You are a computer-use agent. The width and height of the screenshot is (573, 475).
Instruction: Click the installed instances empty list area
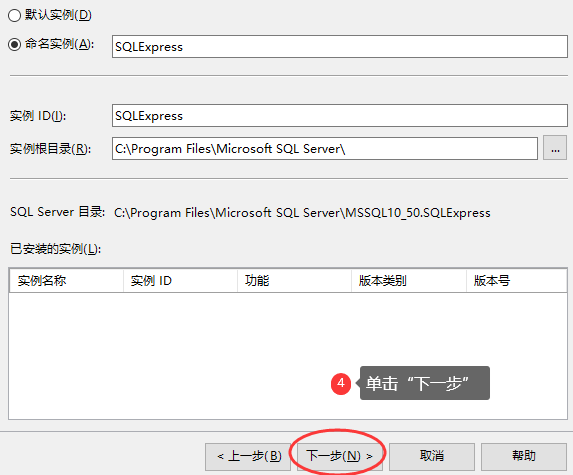(x=288, y=356)
